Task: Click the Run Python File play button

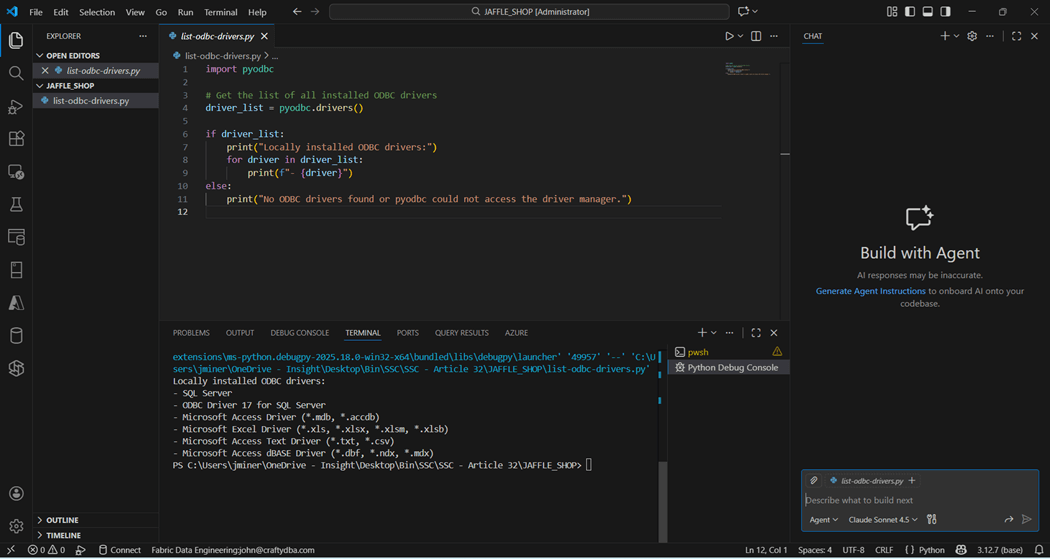Action: 729,36
